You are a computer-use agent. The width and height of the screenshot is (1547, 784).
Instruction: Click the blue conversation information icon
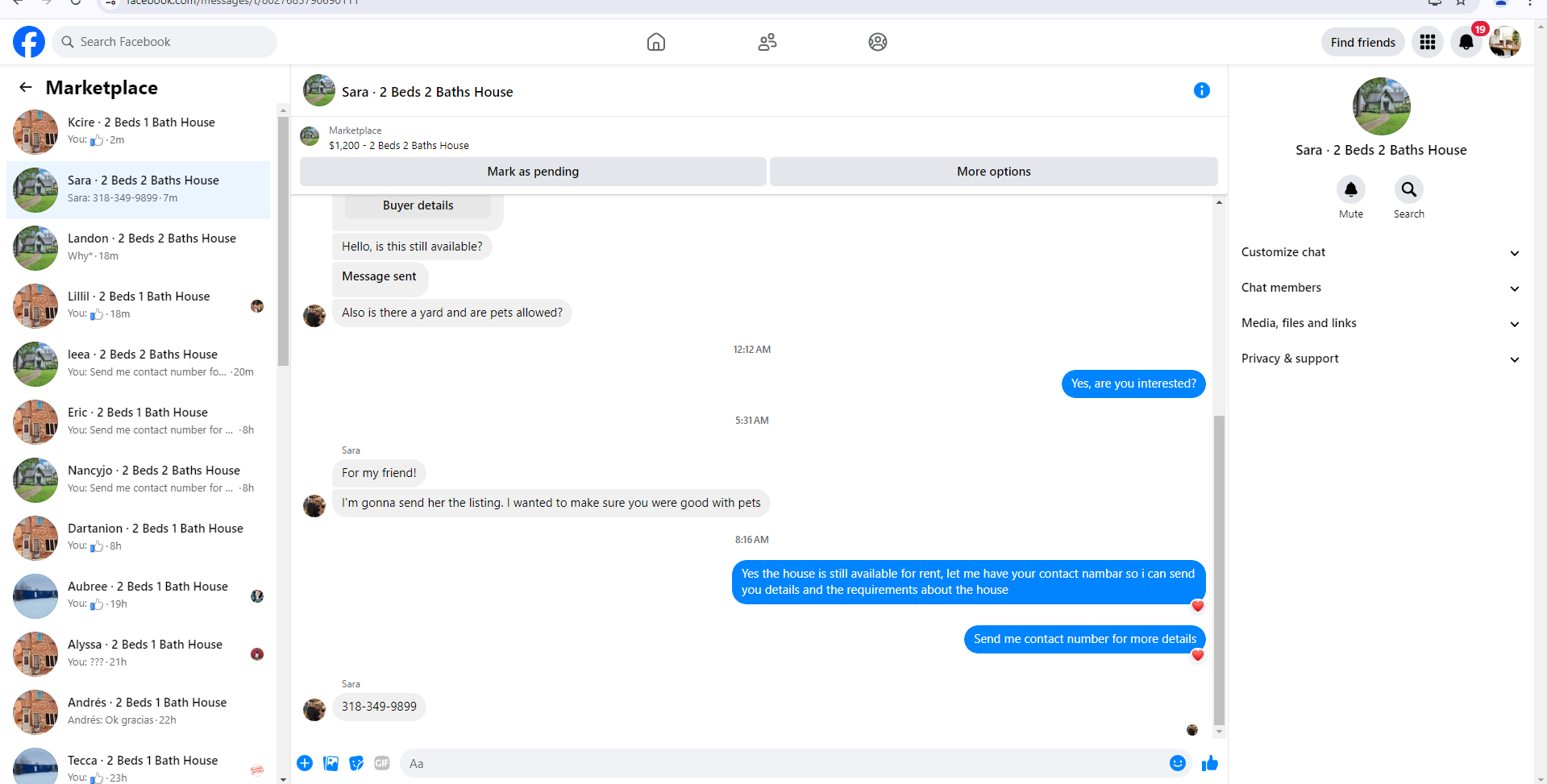(x=1202, y=90)
